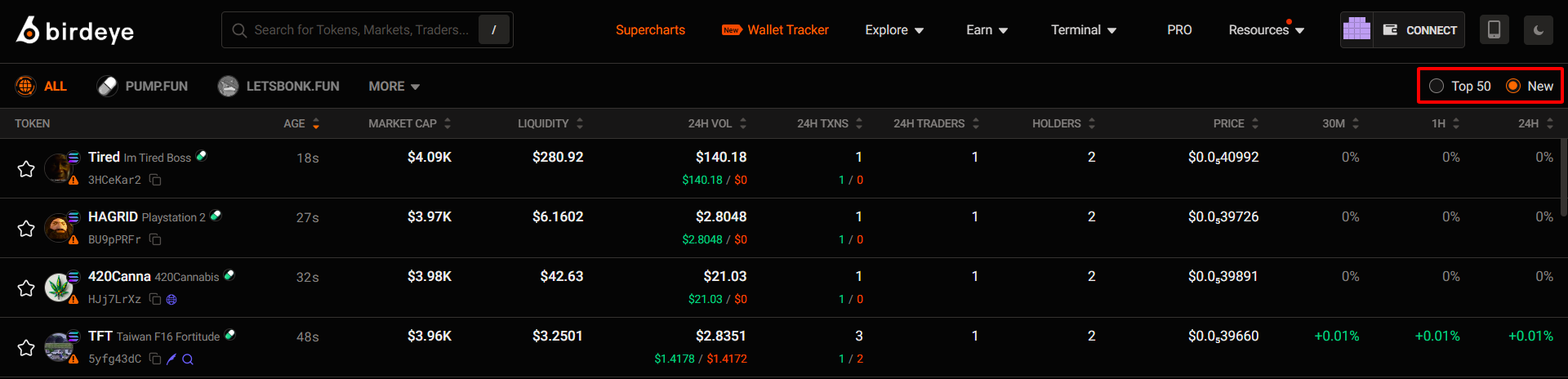The image size is (1568, 379).
Task: Click the $280.92 liquidity value
Action: click(x=558, y=157)
